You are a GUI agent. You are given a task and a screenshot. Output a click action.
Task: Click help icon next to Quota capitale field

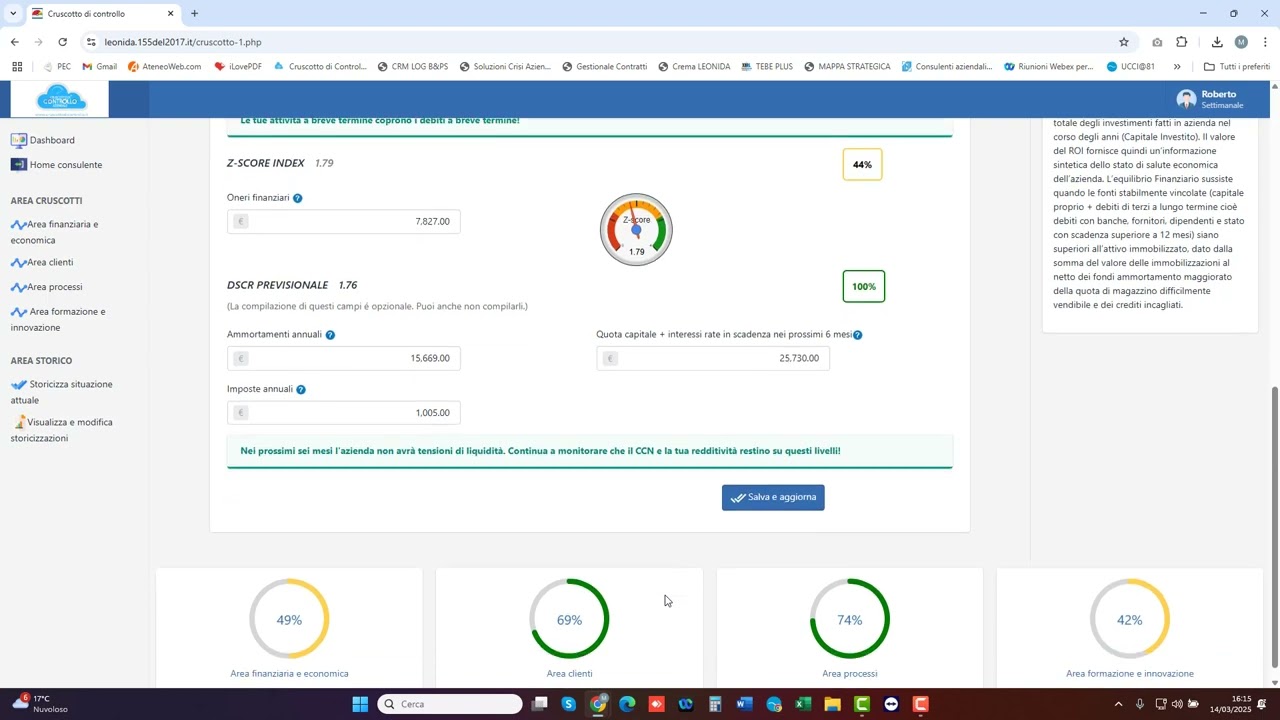(x=858, y=335)
